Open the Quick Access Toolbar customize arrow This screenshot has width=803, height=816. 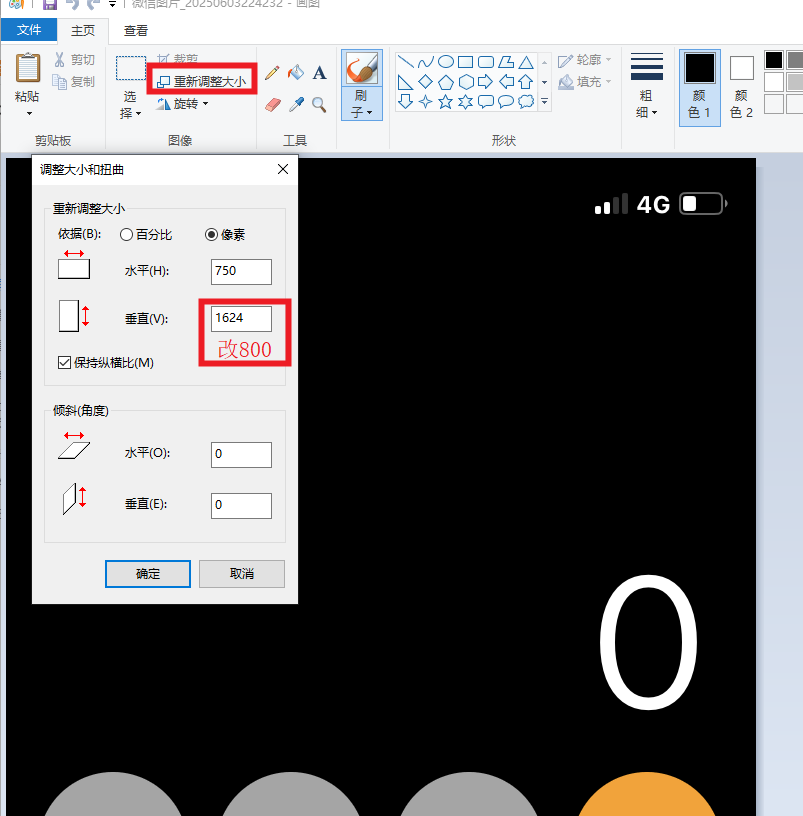pyautogui.click(x=112, y=4)
